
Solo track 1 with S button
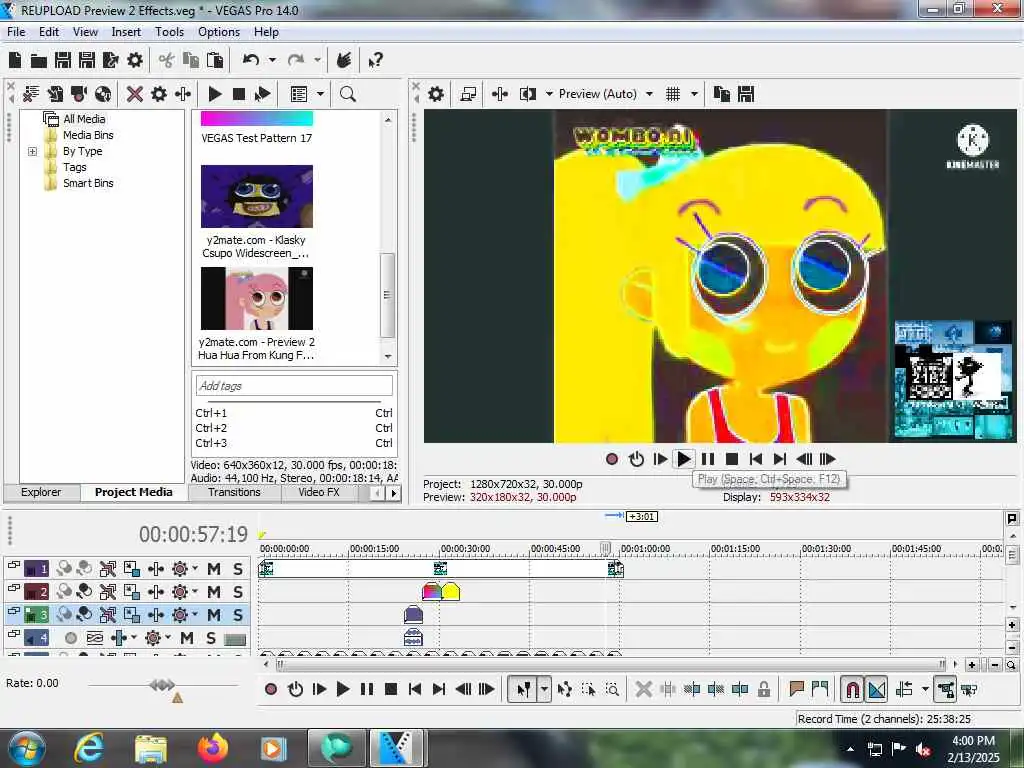238,569
